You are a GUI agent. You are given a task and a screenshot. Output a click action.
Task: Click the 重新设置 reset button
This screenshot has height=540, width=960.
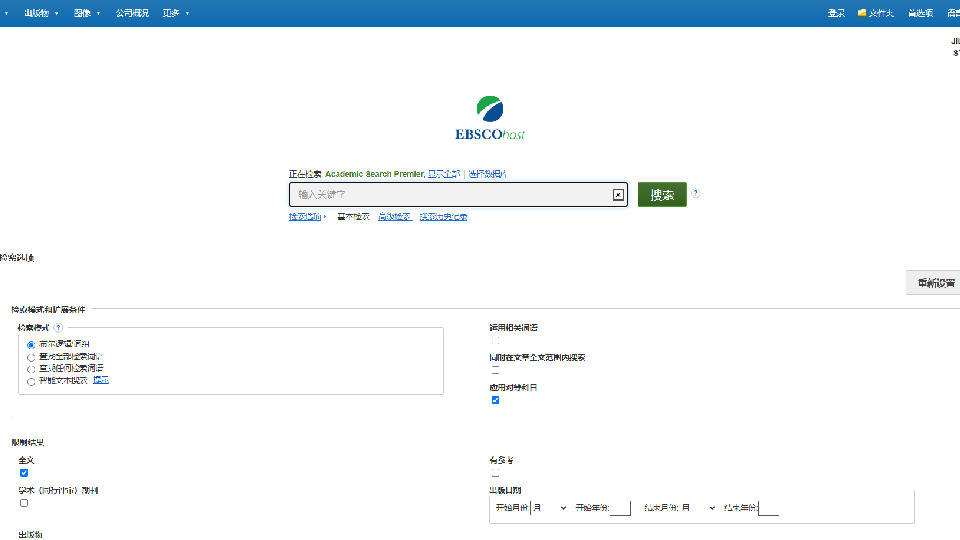935,283
